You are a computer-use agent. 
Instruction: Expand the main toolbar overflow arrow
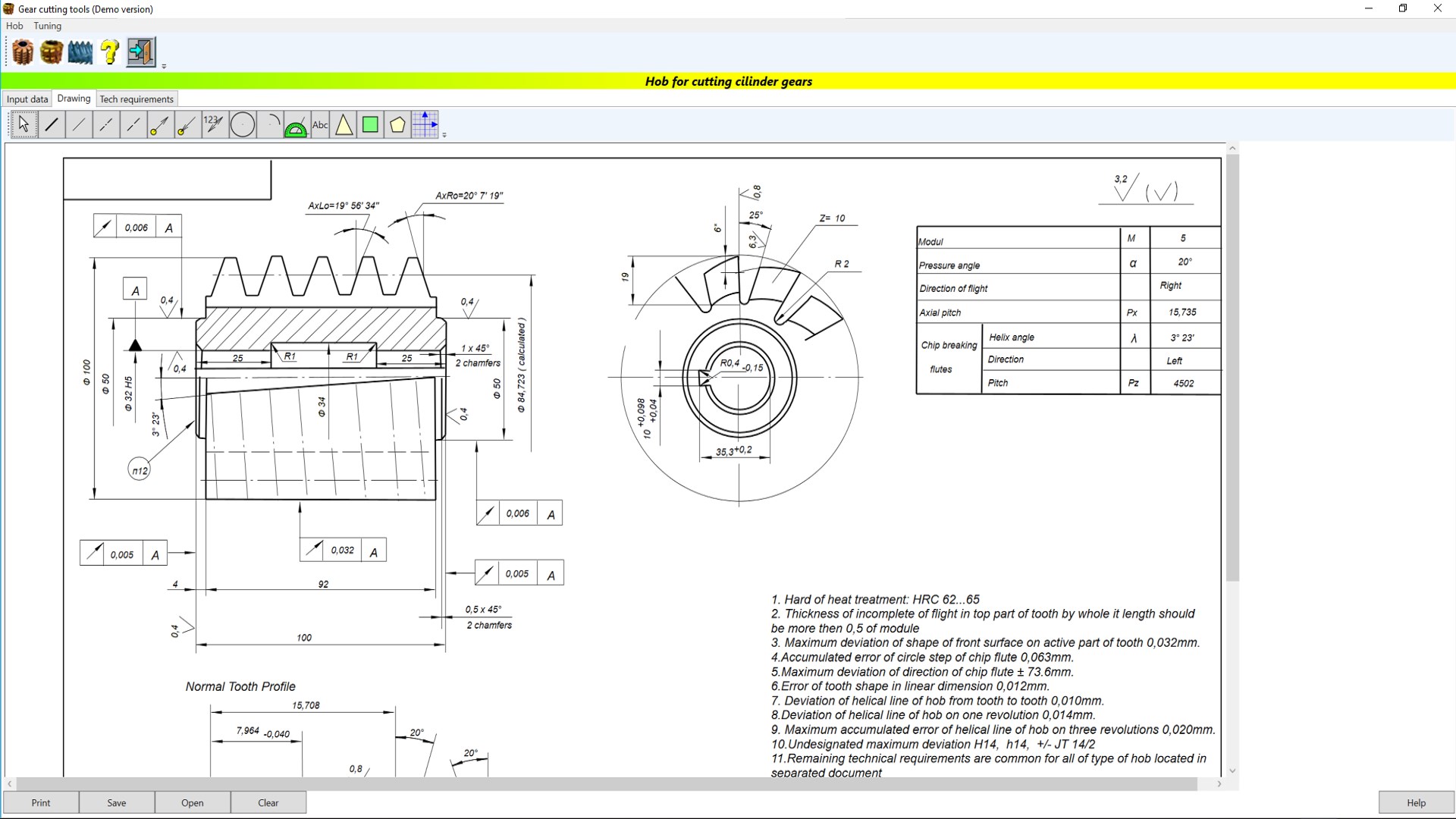point(164,67)
